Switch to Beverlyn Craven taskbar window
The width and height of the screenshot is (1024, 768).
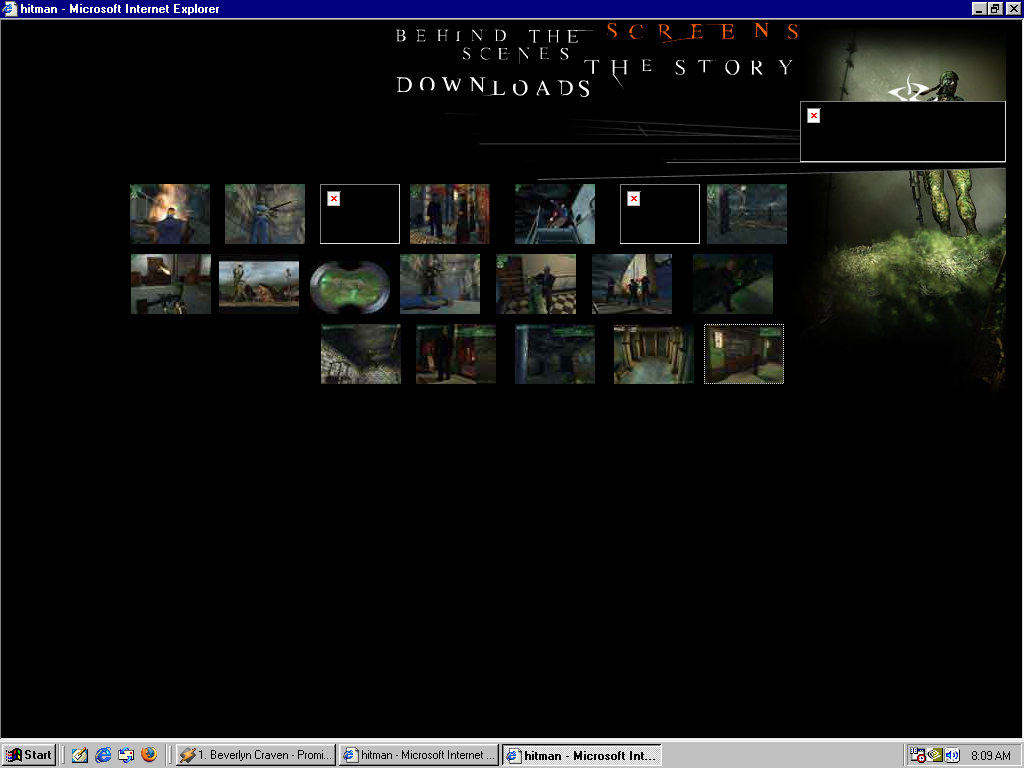pos(256,755)
